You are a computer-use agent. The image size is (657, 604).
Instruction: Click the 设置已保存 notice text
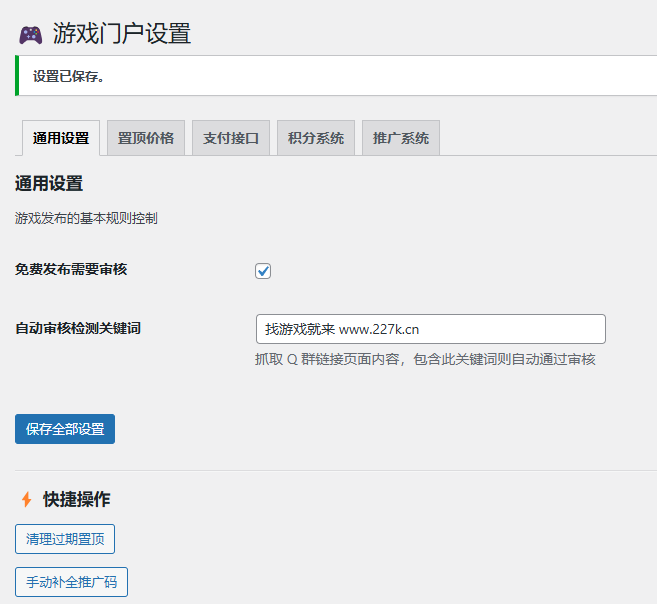[69, 76]
